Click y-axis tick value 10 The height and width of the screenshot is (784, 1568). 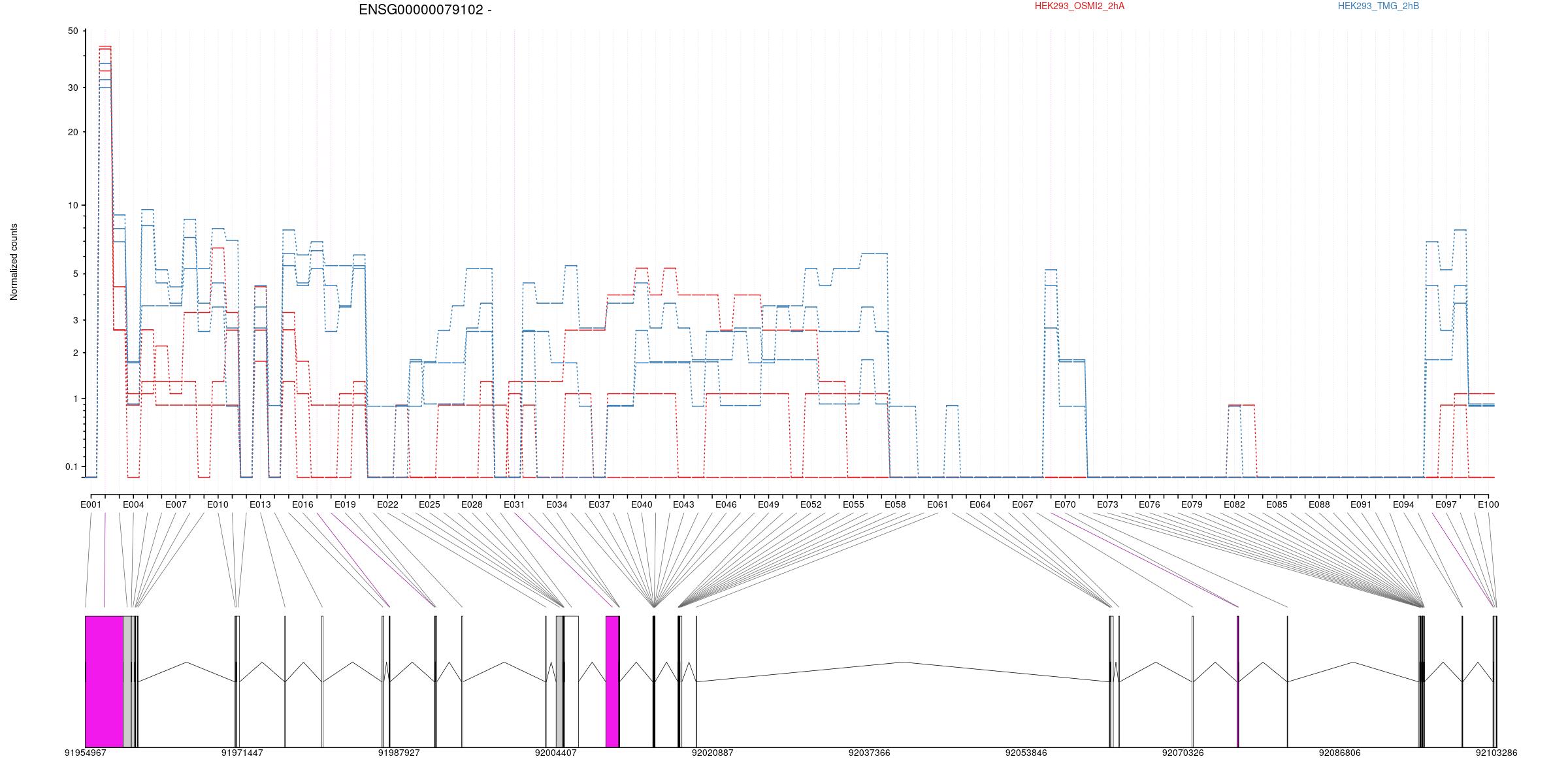click(x=73, y=205)
